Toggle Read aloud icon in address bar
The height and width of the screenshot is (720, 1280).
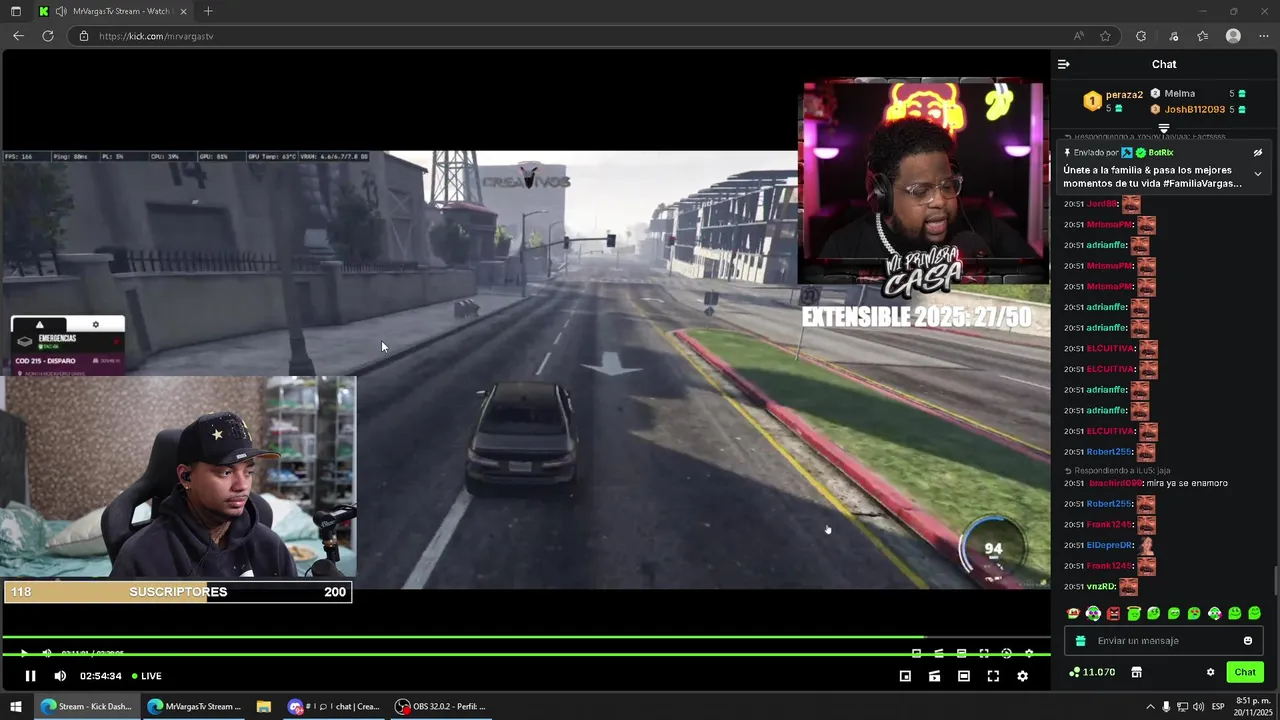(1078, 36)
